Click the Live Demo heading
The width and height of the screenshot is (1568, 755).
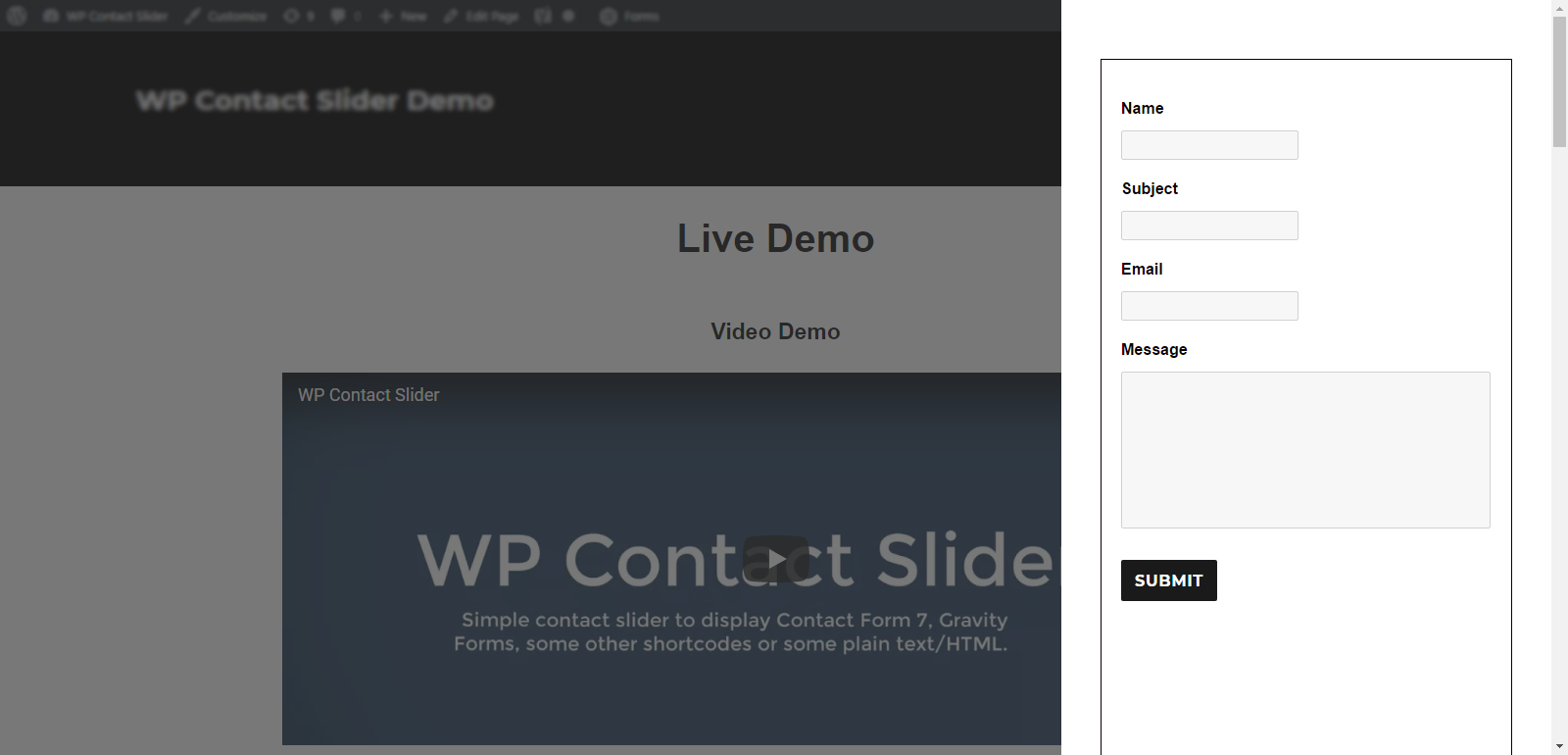[775, 238]
